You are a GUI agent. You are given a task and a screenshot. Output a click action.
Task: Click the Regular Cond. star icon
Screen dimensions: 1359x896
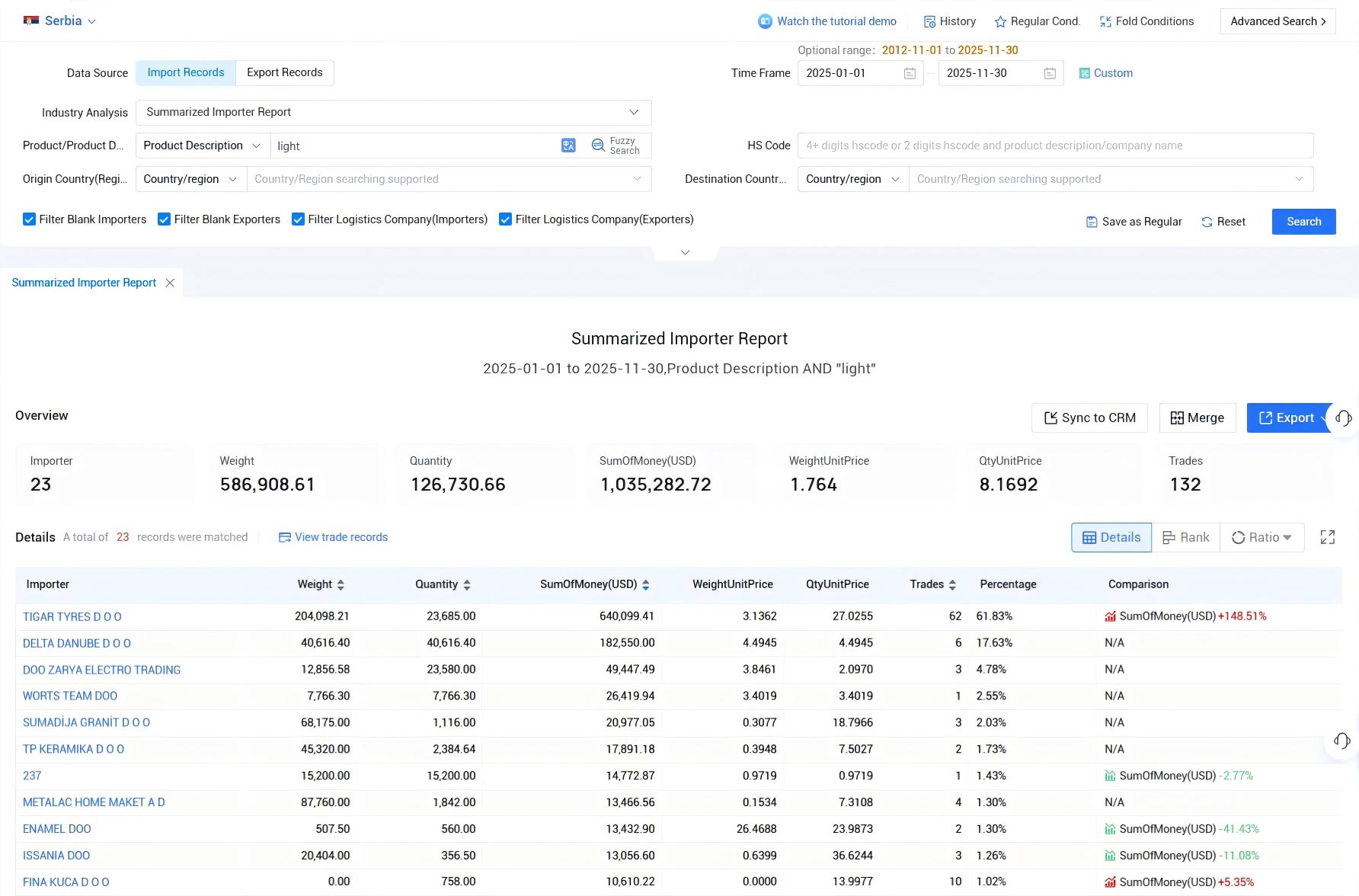tap(1000, 21)
